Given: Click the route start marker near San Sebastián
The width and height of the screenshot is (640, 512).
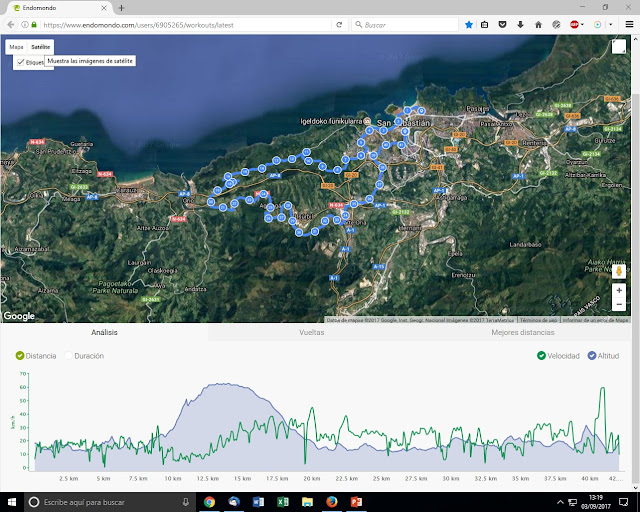Looking at the screenshot, I should (x=421, y=111).
